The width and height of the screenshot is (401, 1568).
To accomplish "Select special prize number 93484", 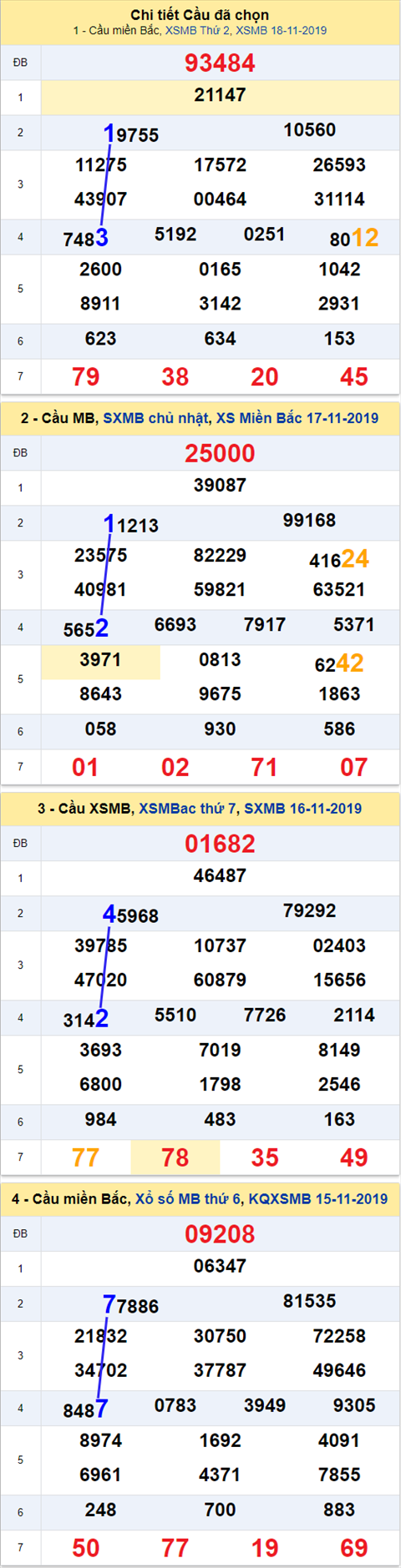I will pyautogui.click(x=220, y=63).
